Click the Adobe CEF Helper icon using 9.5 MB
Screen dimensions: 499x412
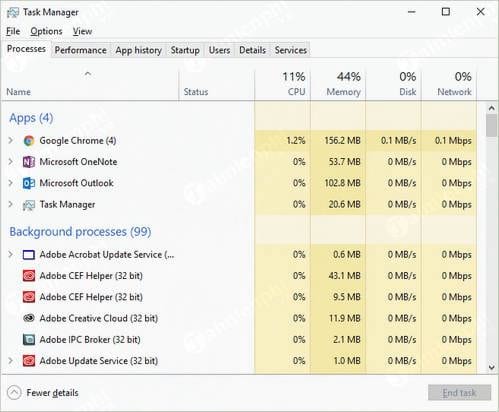pos(29,297)
